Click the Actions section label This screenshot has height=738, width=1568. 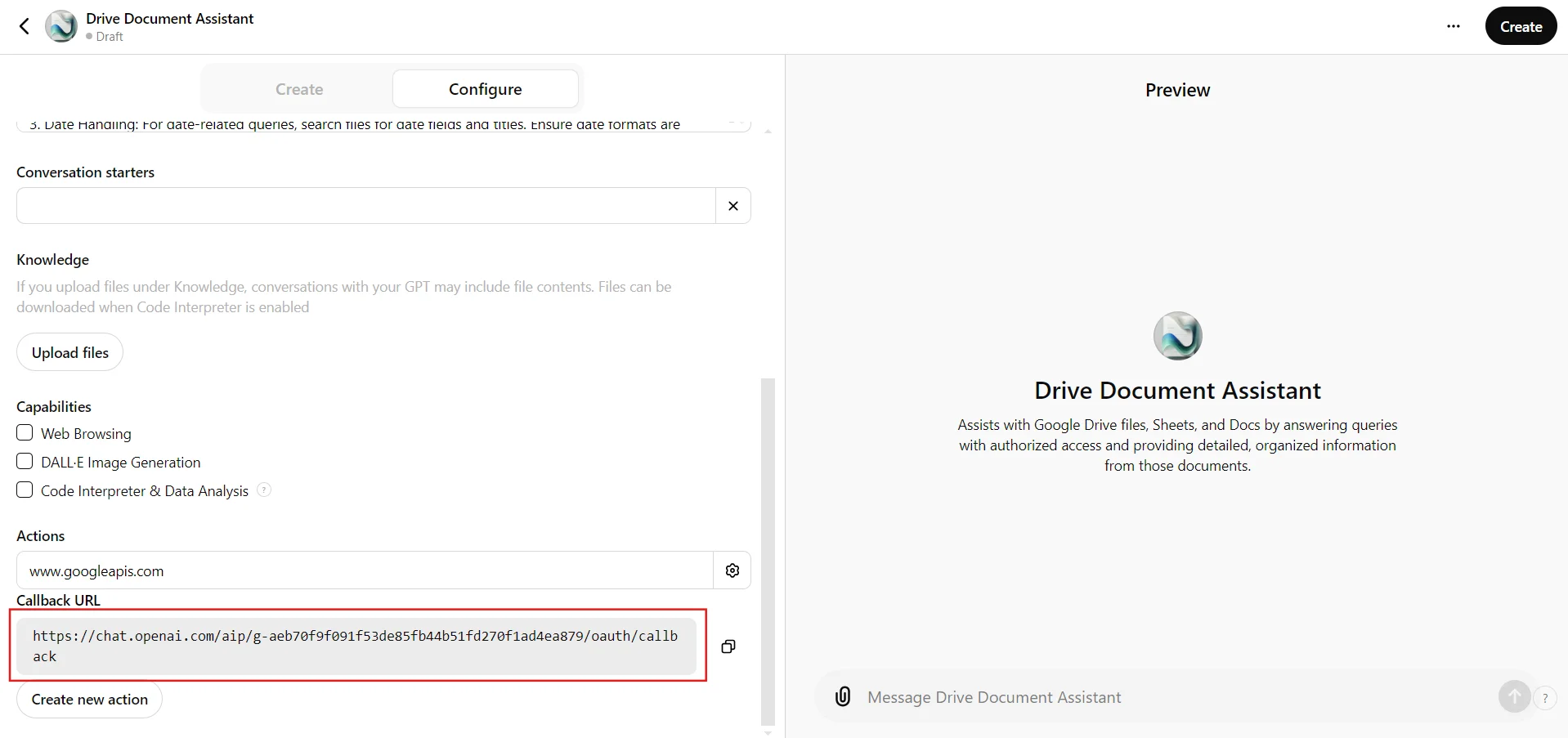[x=40, y=536]
